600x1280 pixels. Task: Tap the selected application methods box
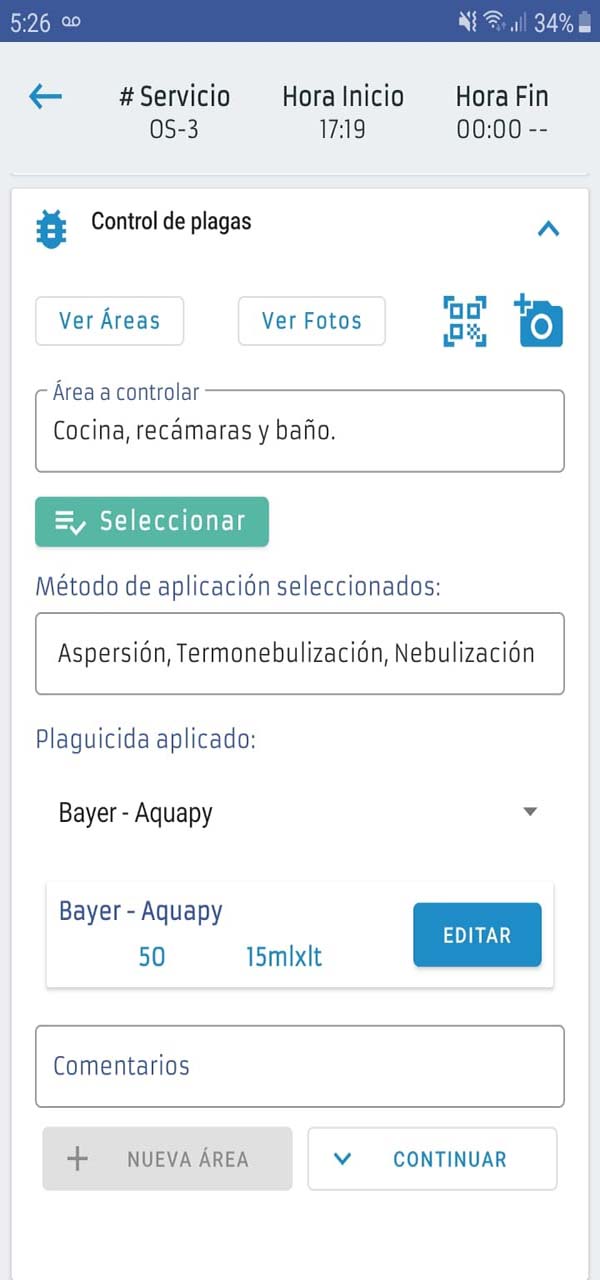click(x=299, y=654)
